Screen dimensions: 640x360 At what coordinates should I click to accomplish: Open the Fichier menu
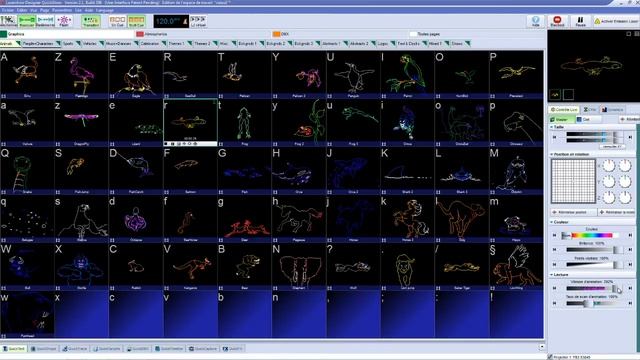[x=7, y=10]
